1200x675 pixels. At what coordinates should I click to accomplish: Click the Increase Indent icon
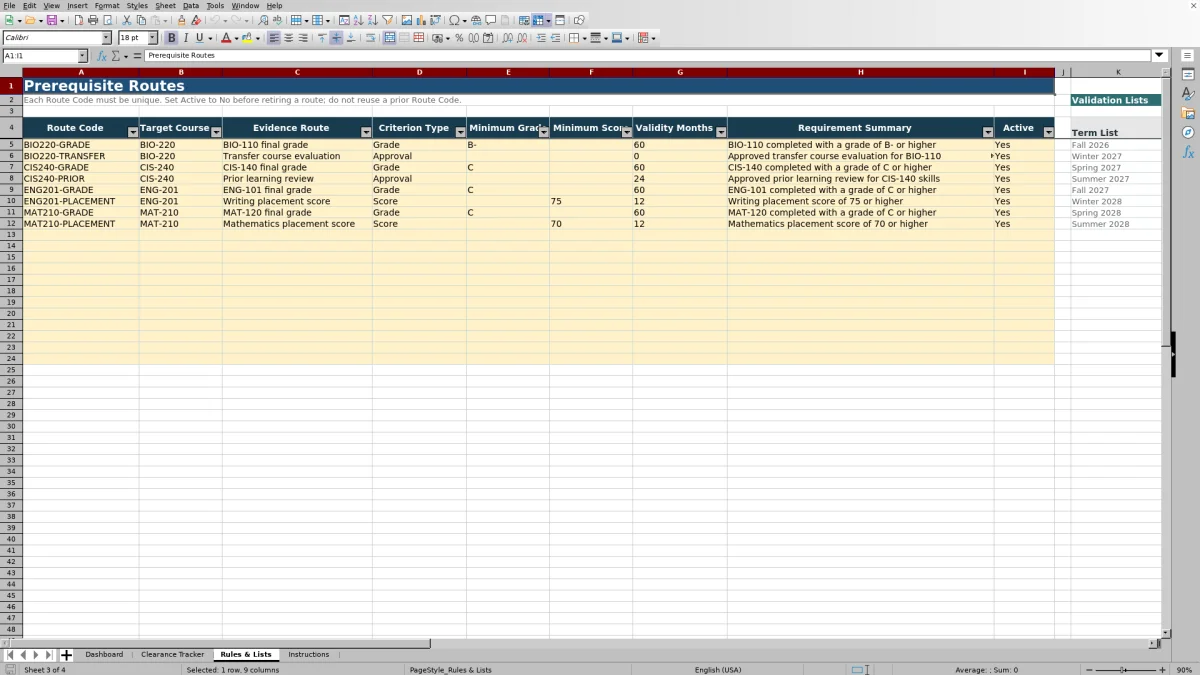click(x=541, y=38)
